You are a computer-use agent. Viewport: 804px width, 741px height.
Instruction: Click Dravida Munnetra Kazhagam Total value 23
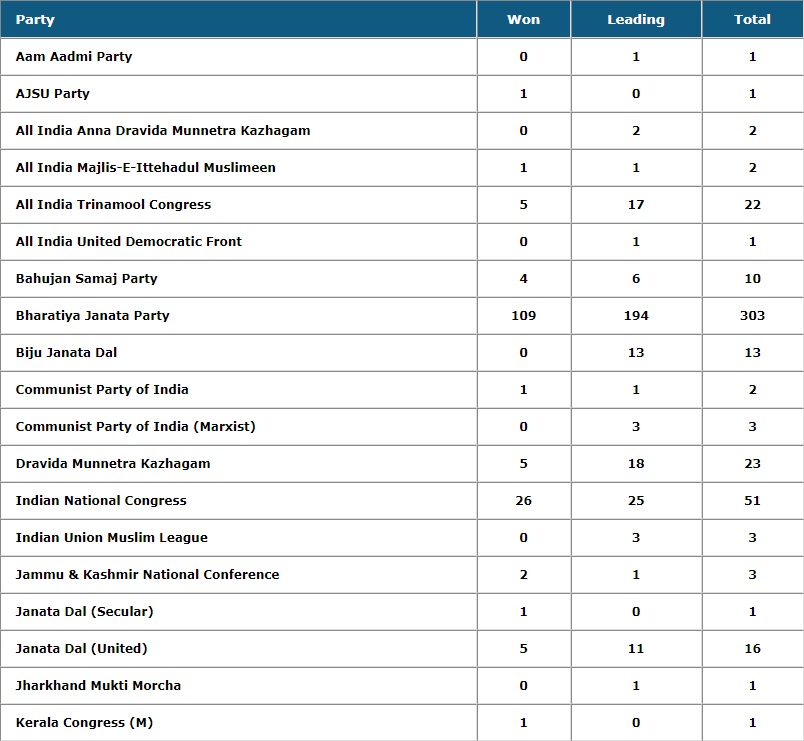(x=752, y=463)
